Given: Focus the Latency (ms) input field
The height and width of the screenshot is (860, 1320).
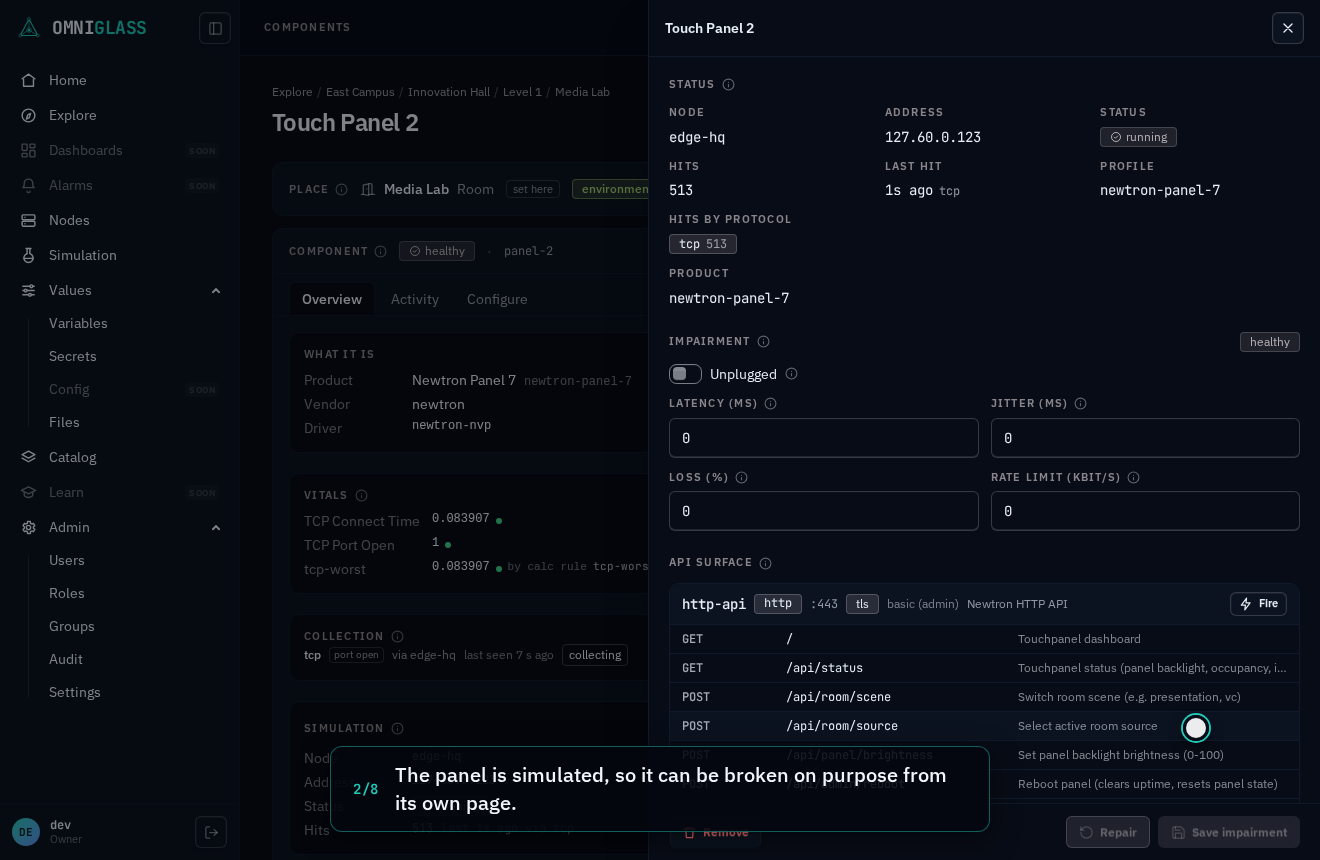Looking at the screenshot, I should (x=824, y=438).
